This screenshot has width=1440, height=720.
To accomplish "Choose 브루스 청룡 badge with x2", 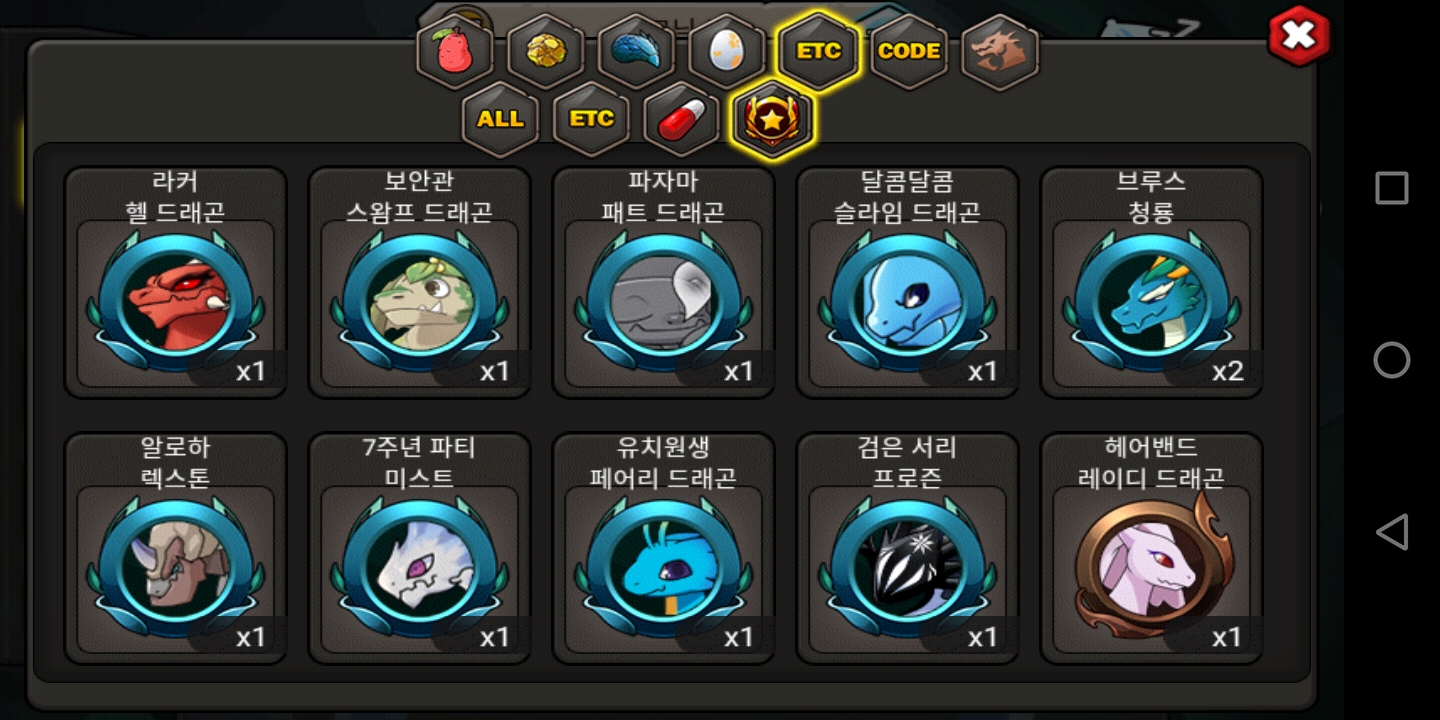I will click(1152, 282).
